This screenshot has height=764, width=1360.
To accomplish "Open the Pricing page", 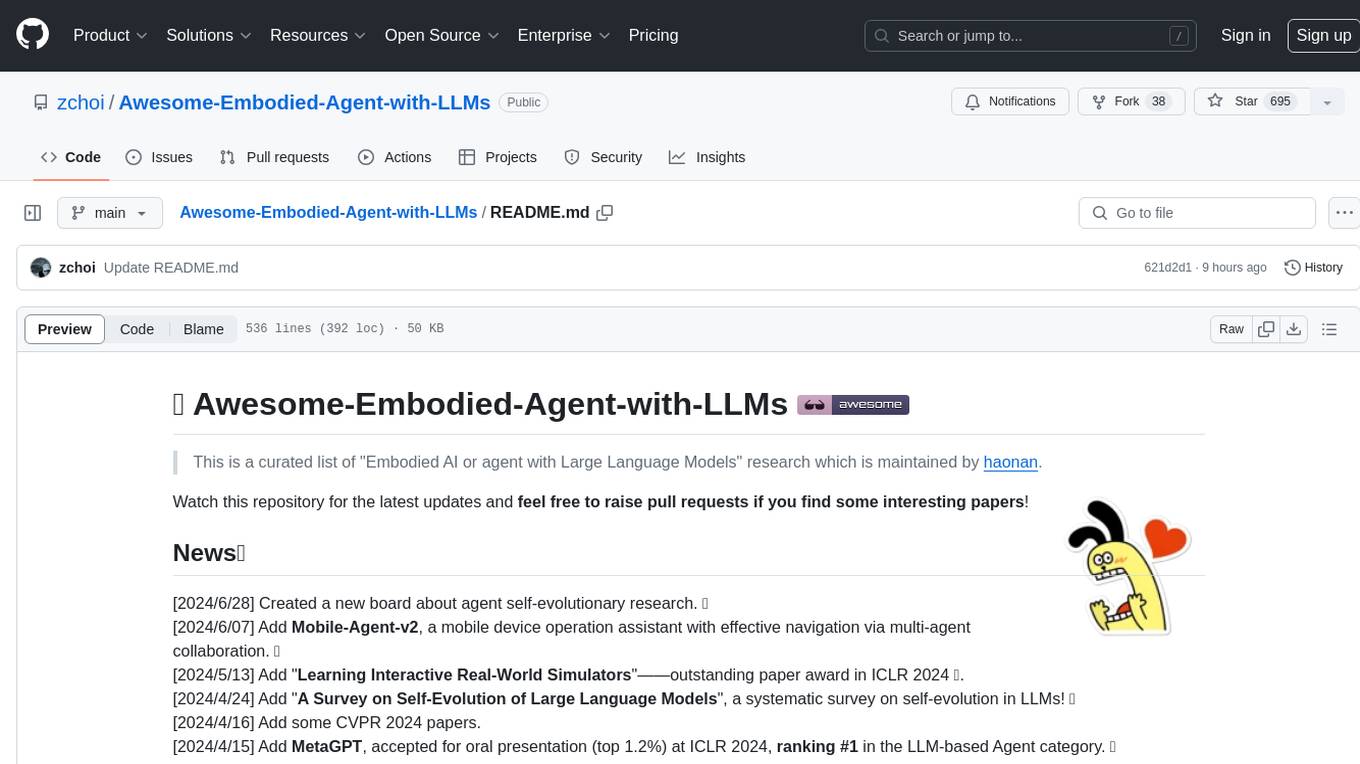I will coord(653,35).
